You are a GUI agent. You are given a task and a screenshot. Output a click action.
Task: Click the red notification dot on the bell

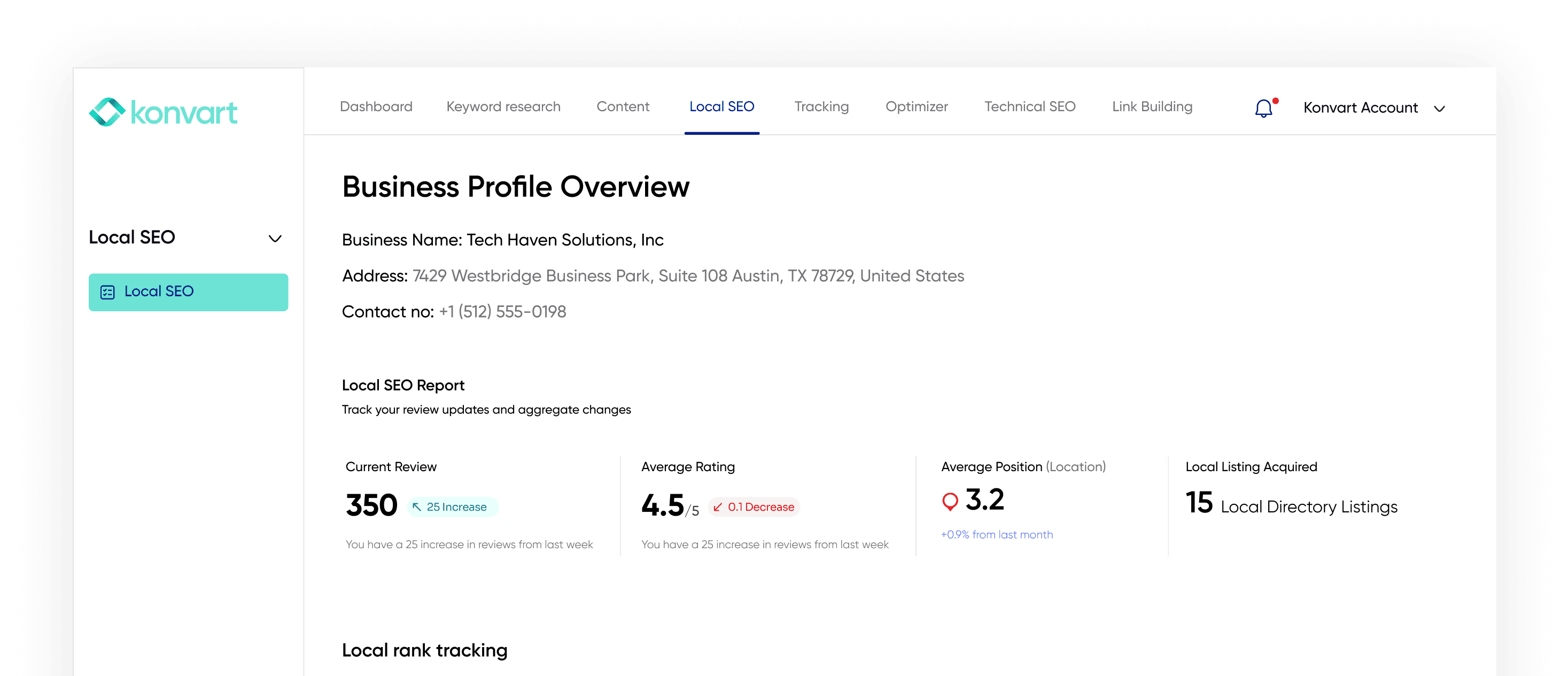(1275, 101)
